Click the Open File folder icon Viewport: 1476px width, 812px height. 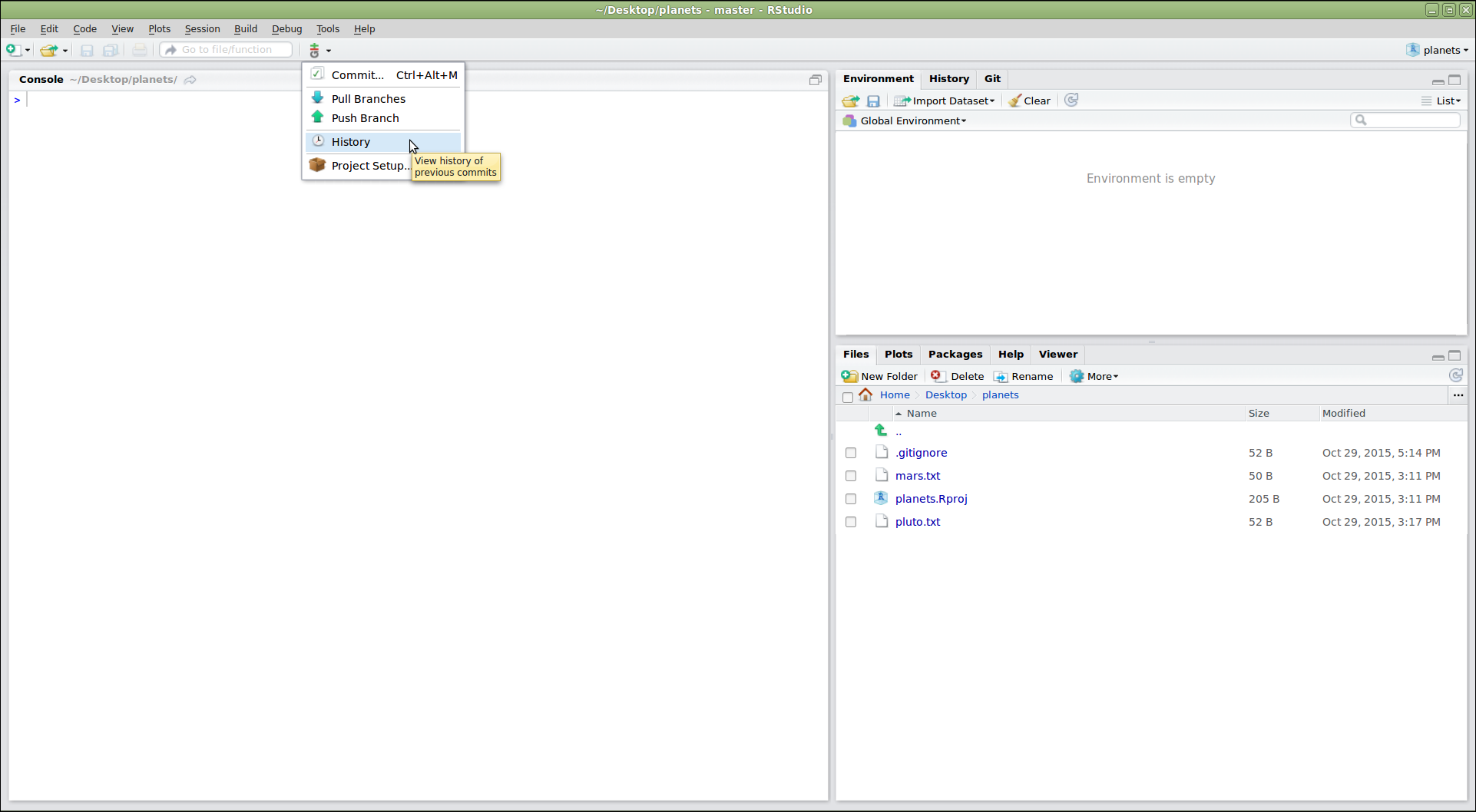49,51
